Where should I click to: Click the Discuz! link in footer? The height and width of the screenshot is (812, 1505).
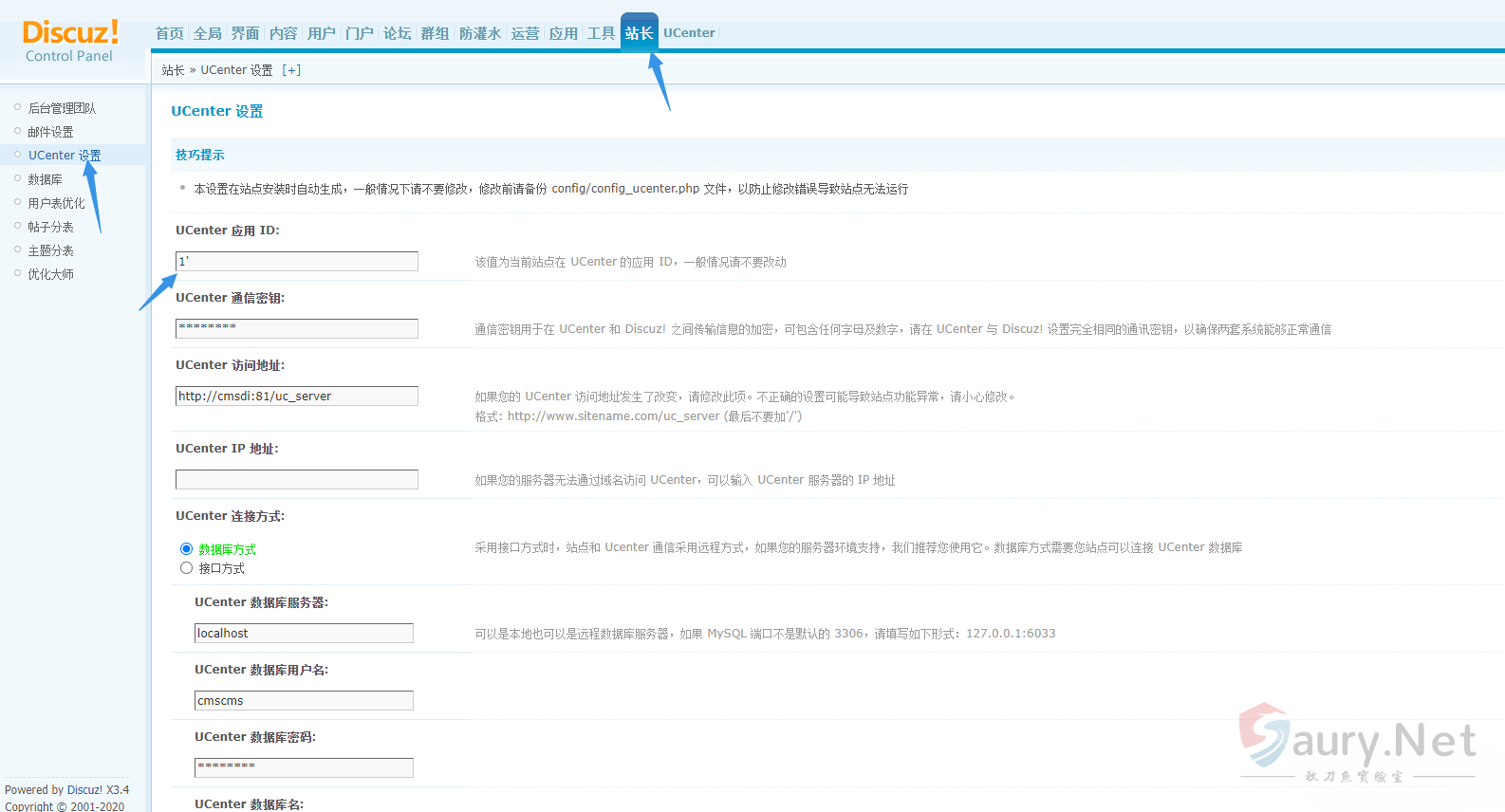pos(84,790)
